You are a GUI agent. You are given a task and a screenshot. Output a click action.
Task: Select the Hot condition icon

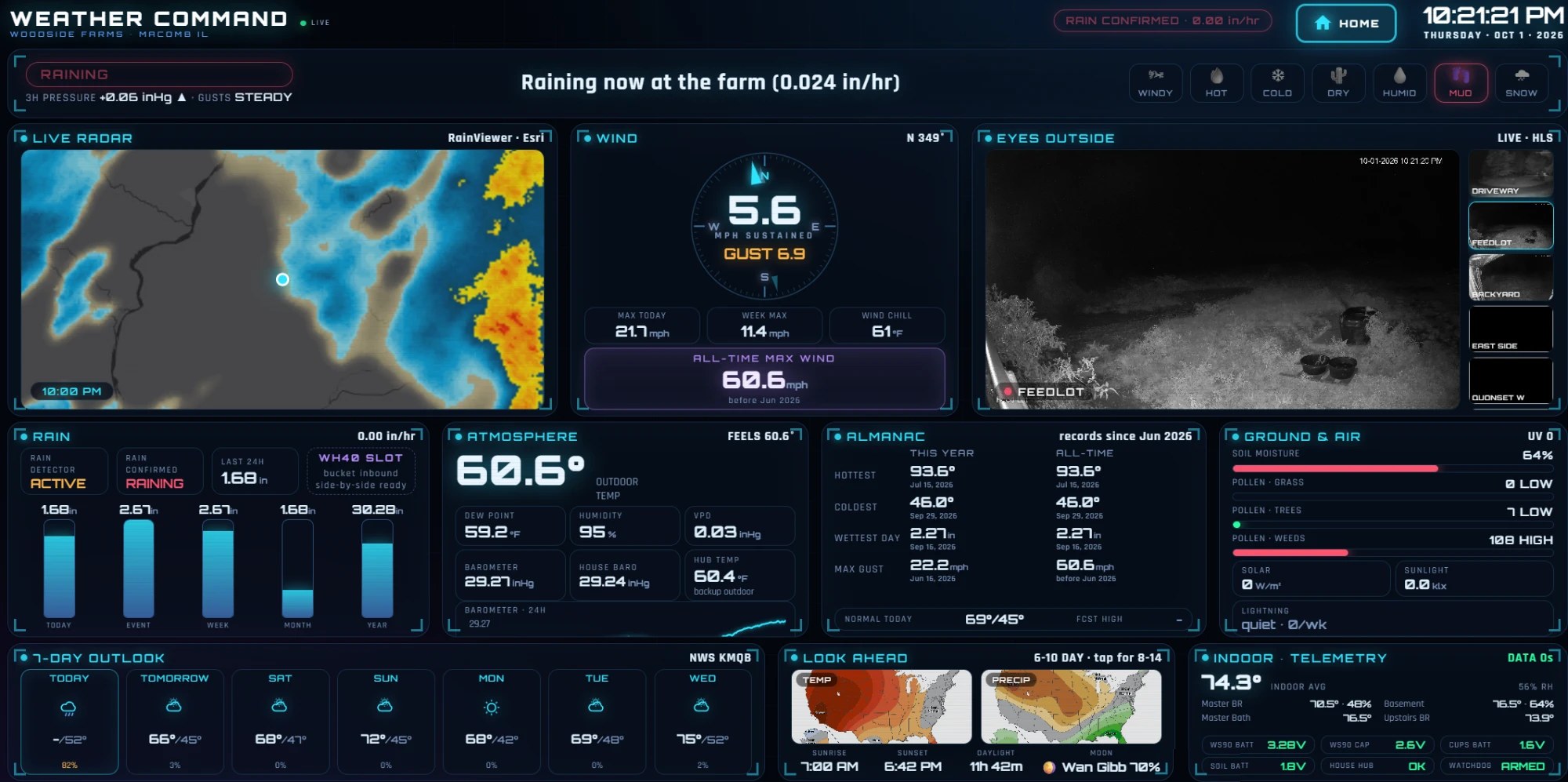[x=1216, y=82]
